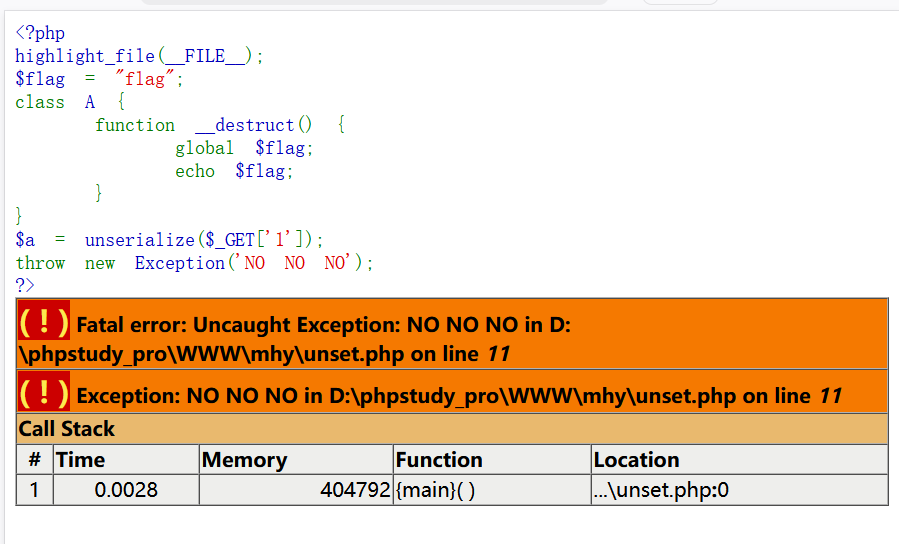Click the highlight_file function call
The image size is (899, 544).
click(85, 56)
